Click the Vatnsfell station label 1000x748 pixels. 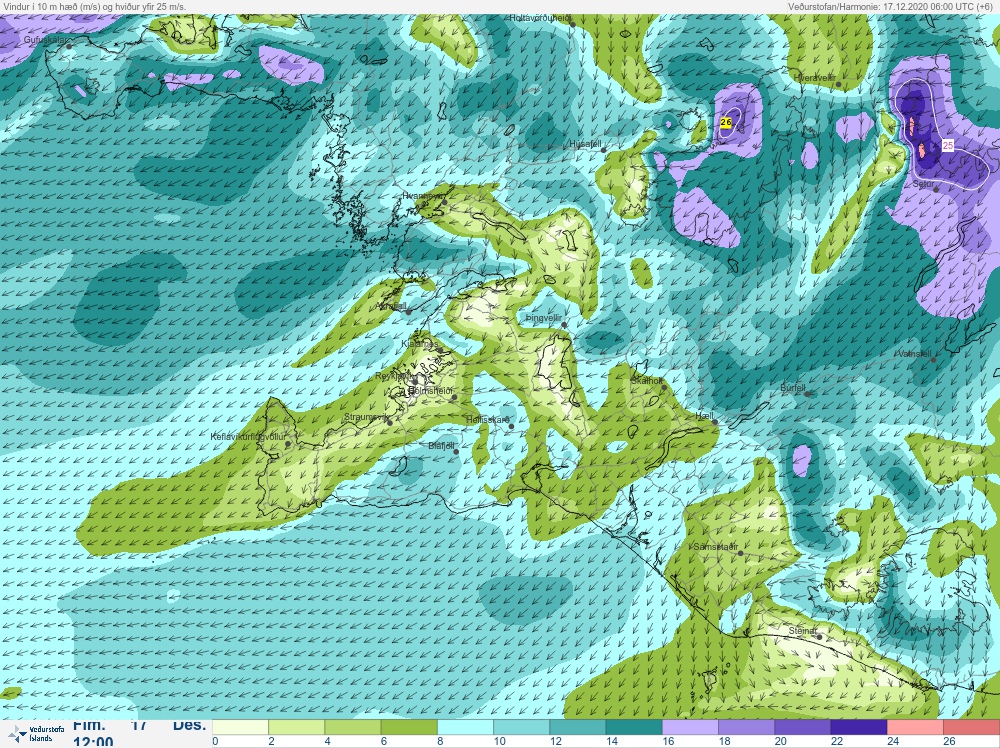(915, 353)
